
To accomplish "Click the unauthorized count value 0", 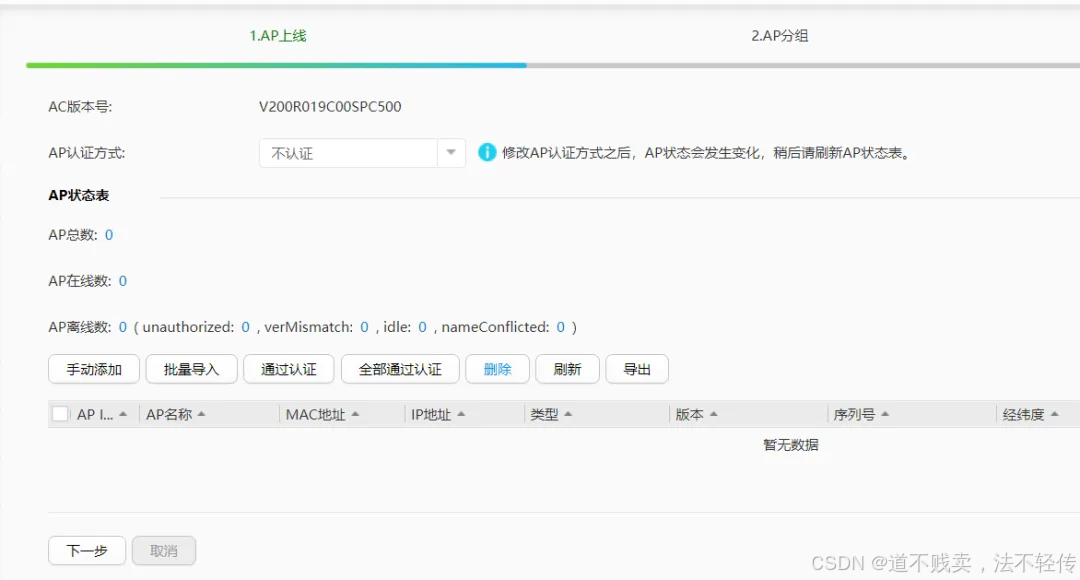I will 245,327.
